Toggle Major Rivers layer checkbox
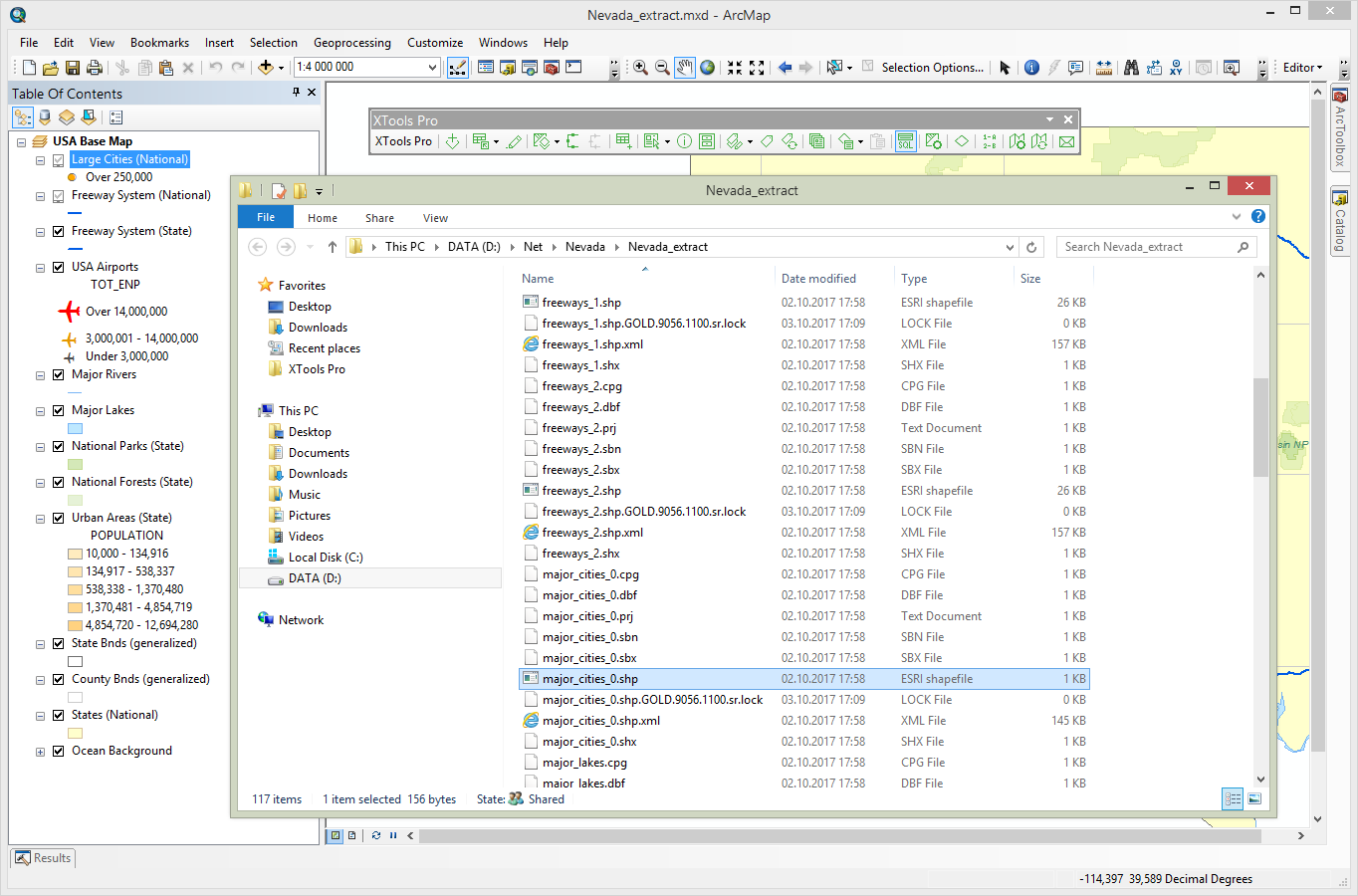Screen dimensions: 1358x896 (x=58, y=375)
